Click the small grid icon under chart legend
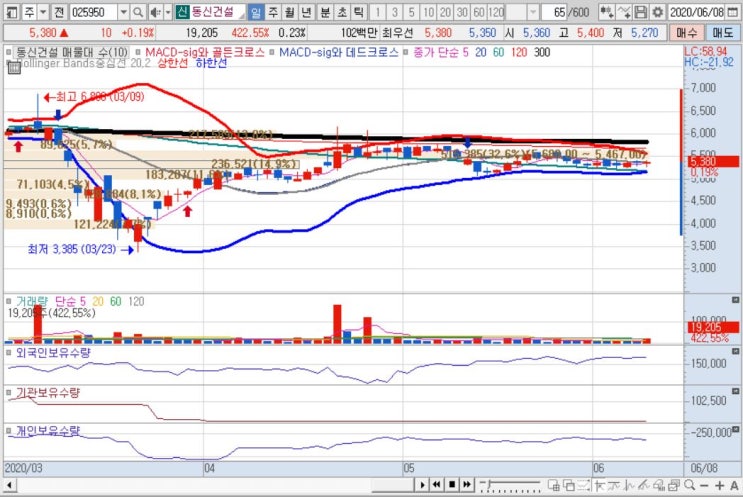Image resolution: width=743 pixels, height=497 pixels. pyautogui.click(x=14, y=68)
